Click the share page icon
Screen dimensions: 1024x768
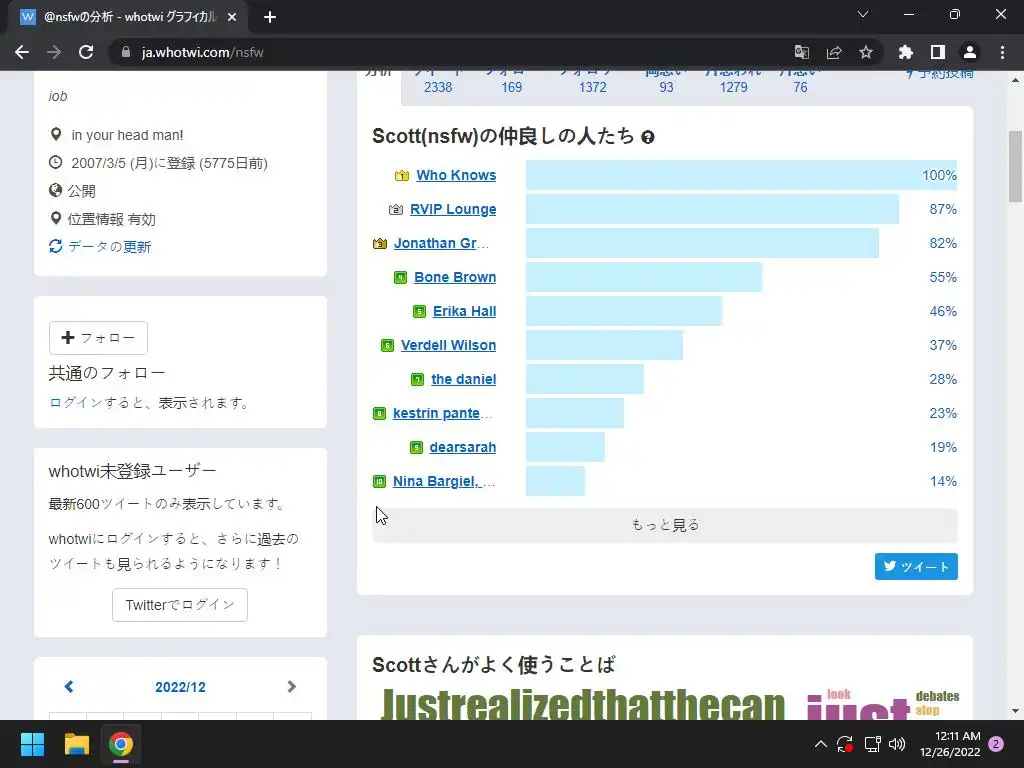point(834,52)
